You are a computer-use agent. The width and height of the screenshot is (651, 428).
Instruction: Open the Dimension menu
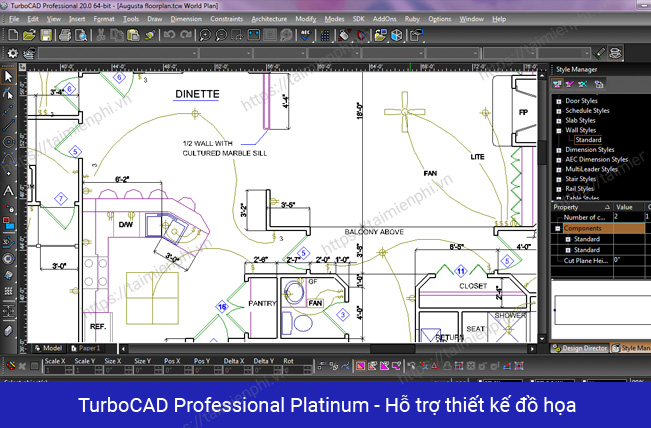coord(186,19)
